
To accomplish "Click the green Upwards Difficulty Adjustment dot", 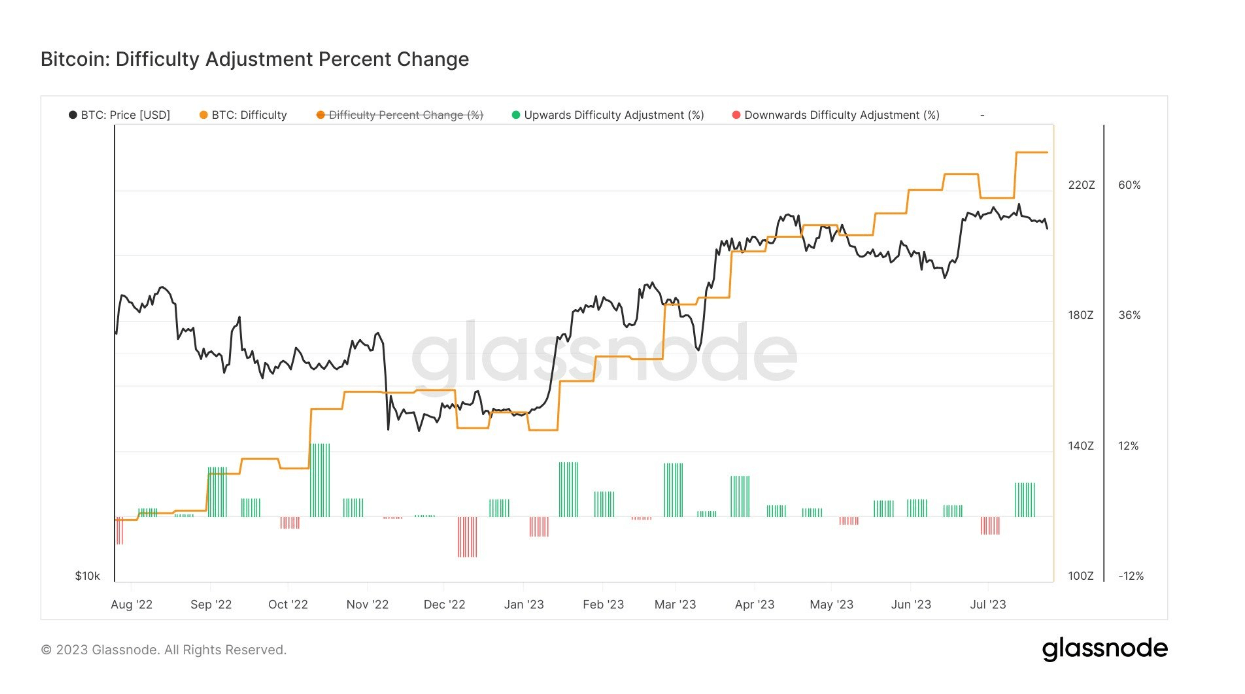I will click(516, 115).
